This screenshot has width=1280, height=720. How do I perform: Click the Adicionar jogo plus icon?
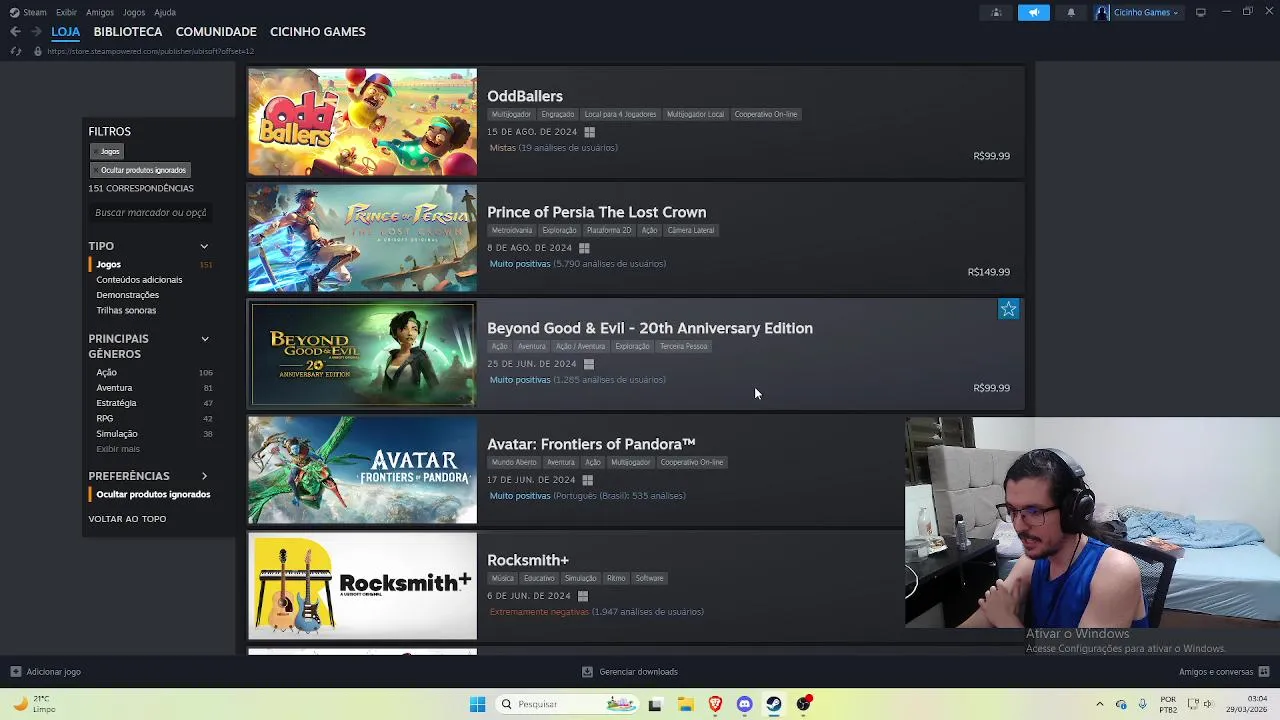[15, 672]
